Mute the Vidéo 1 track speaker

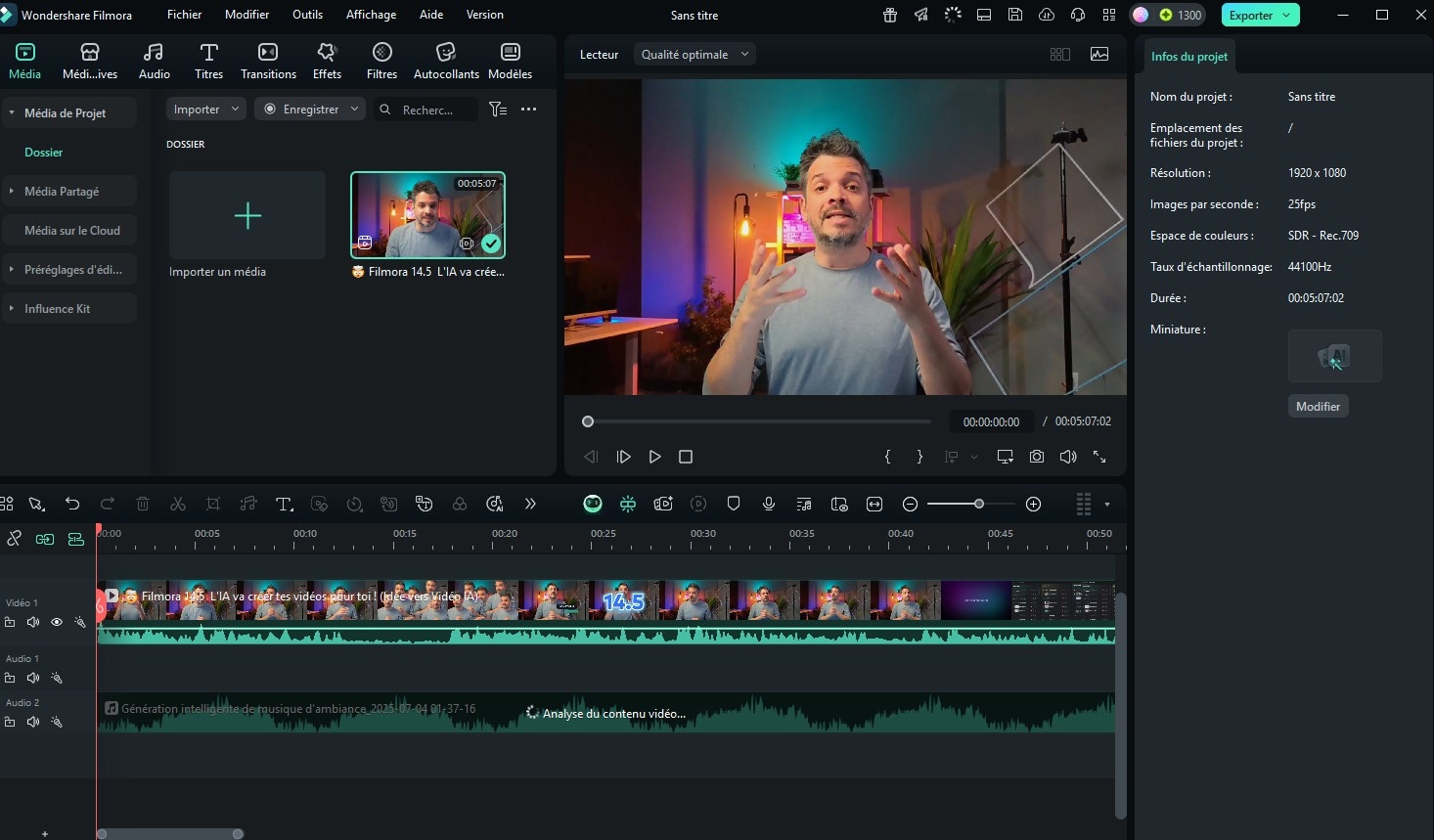[x=33, y=622]
